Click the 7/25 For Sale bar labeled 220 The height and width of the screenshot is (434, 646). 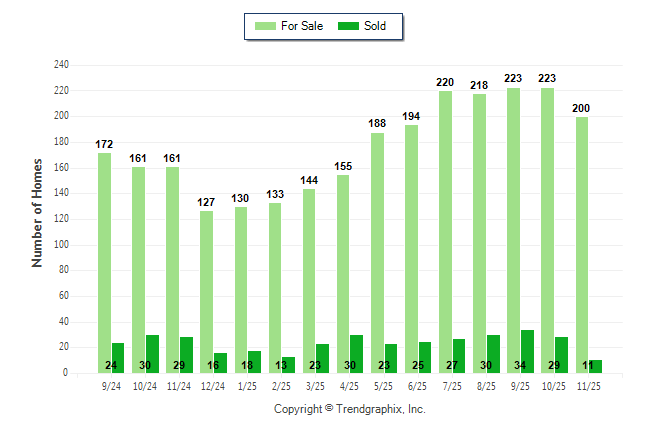click(x=445, y=232)
